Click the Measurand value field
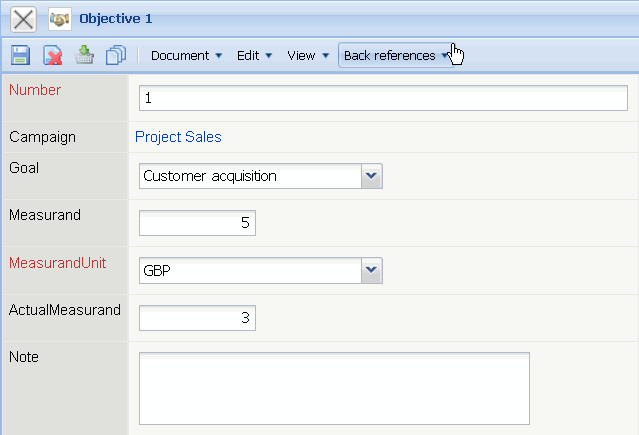 coord(197,223)
